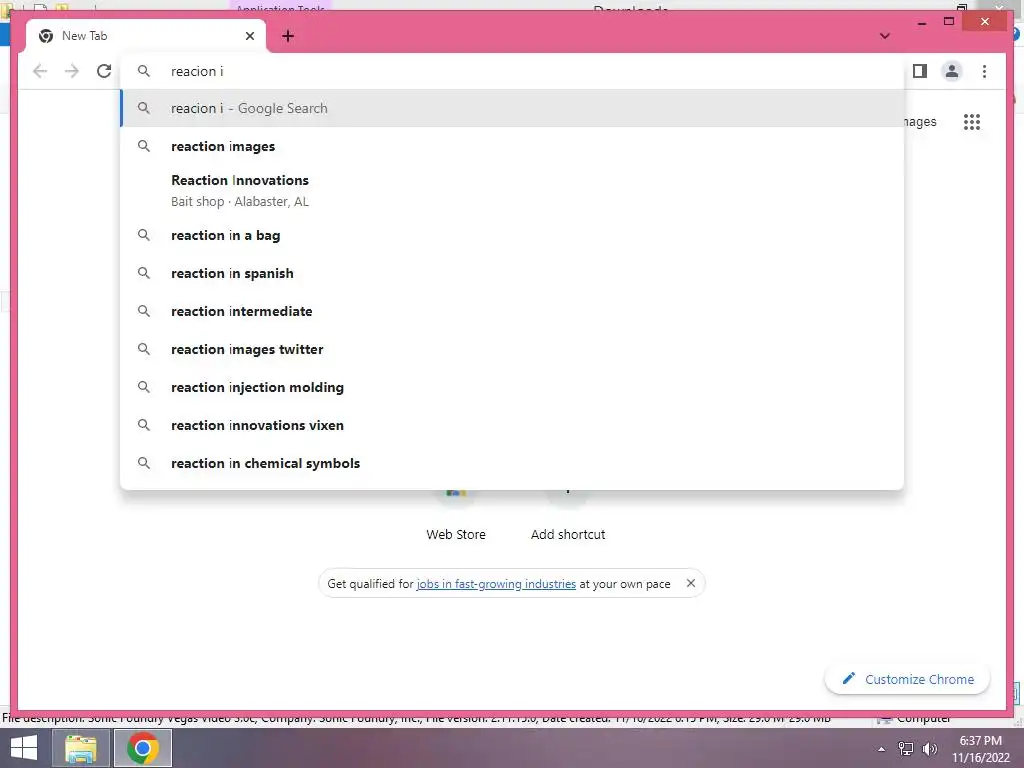Open File Explorer from the taskbar

(x=80, y=748)
